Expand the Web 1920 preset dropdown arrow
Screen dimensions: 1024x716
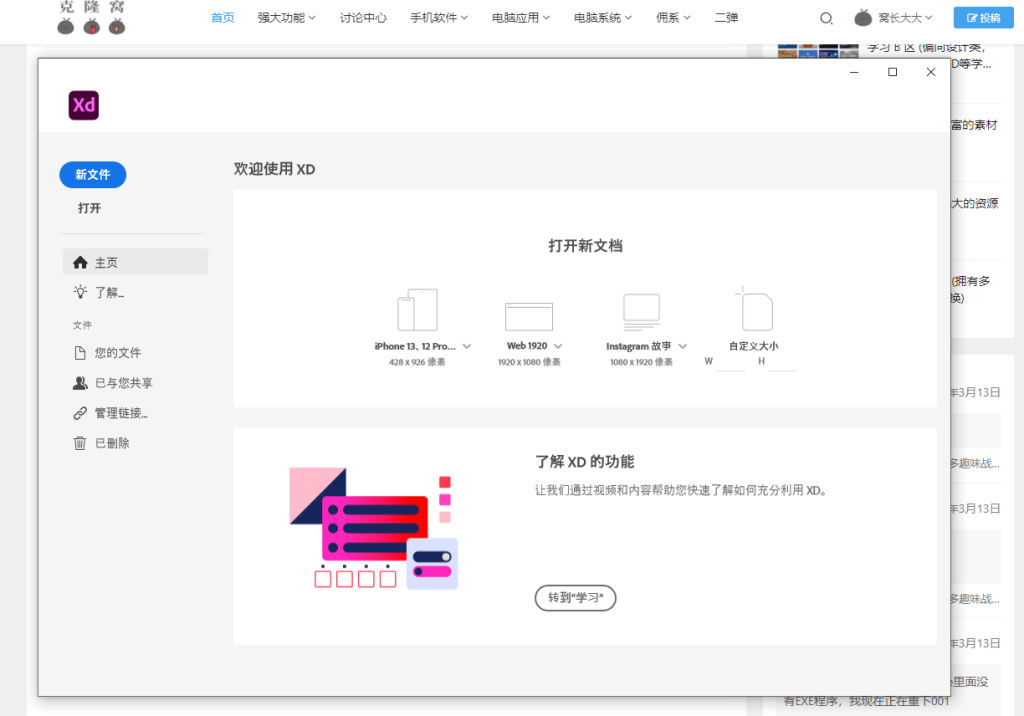pyautogui.click(x=558, y=346)
